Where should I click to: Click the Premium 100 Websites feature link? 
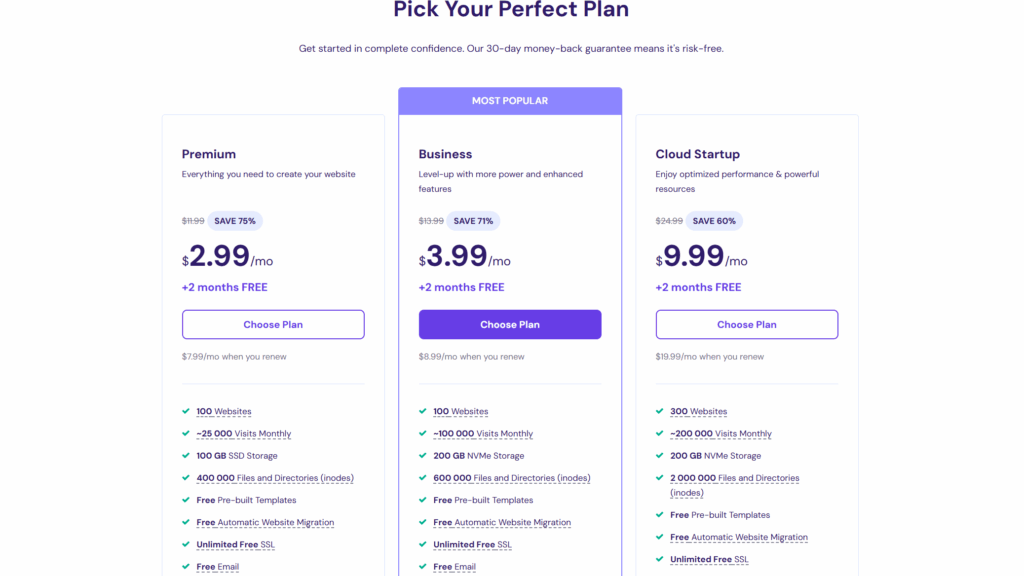224,412
